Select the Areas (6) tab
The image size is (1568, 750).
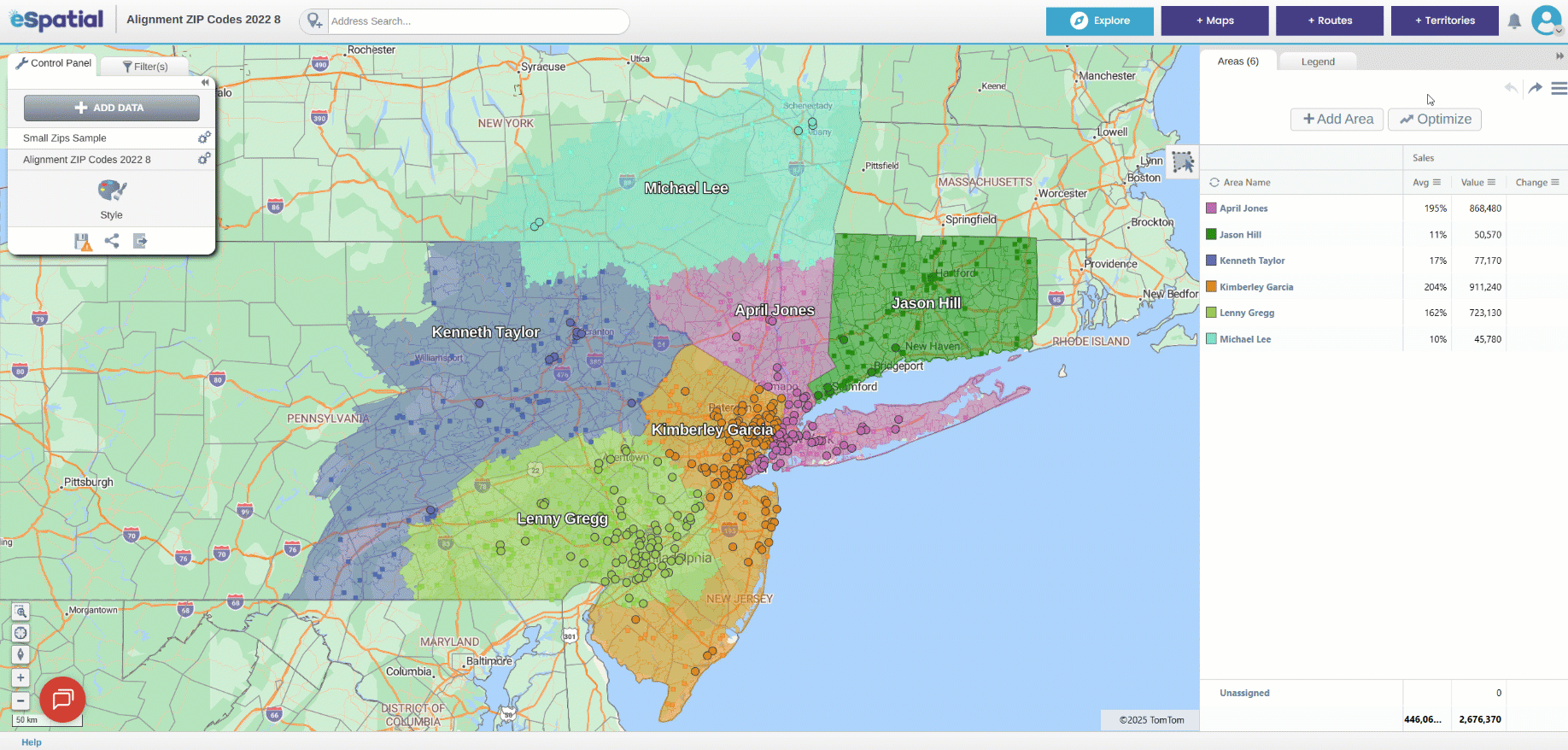[x=1238, y=62]
